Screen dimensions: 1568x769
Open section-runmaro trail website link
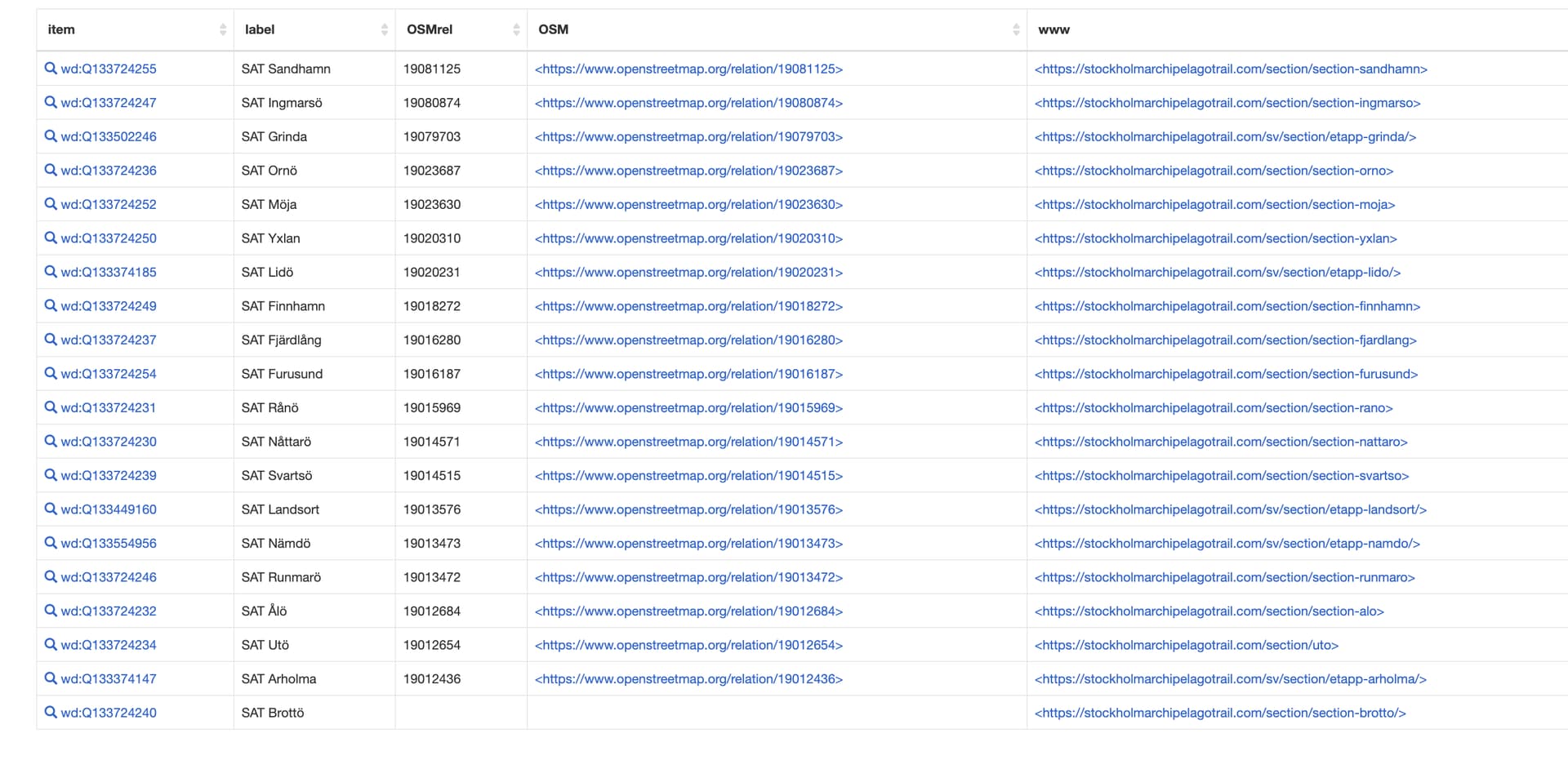(1225, 577)
